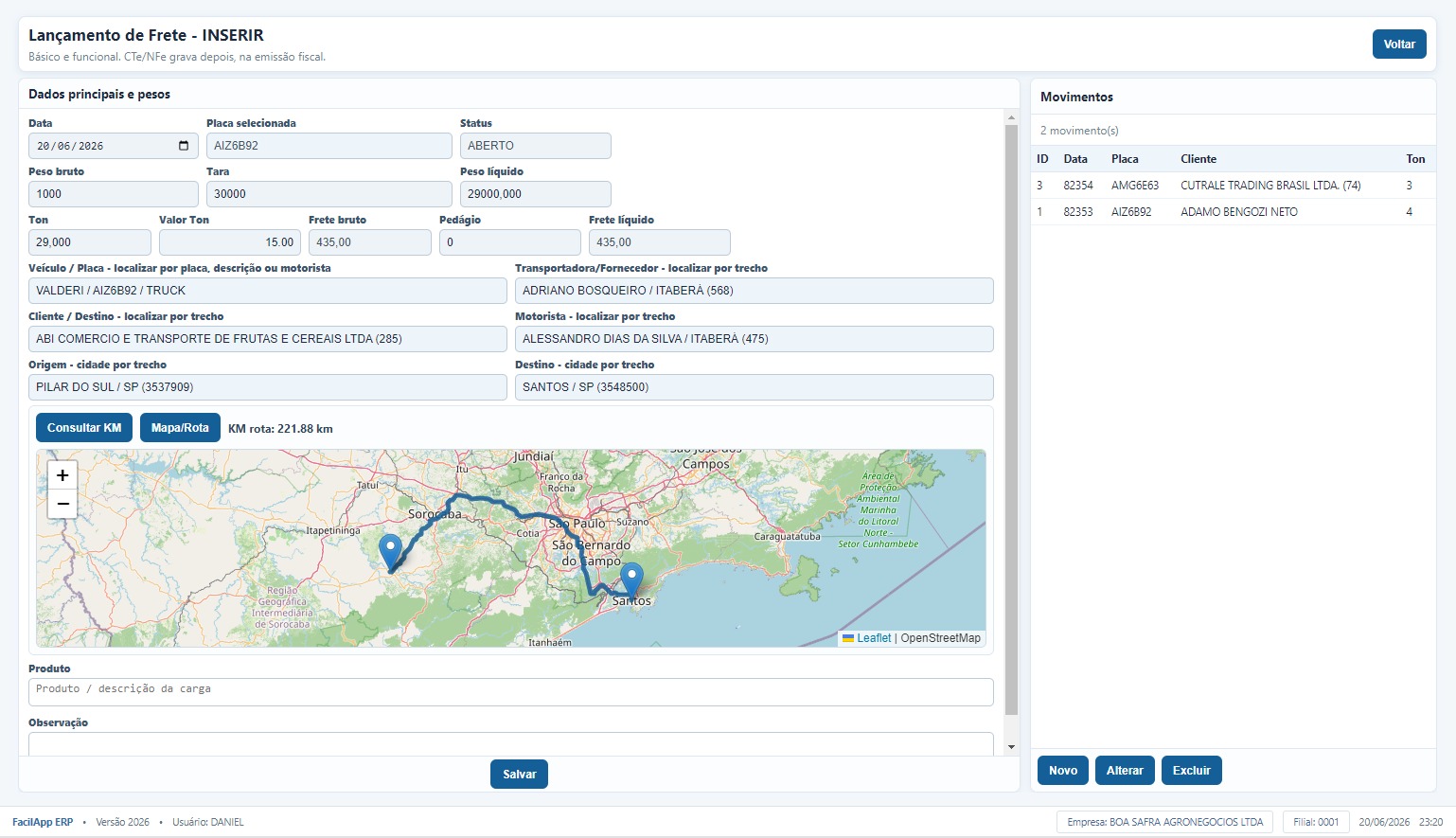Zoom out on the route map
1456x838 pixels.
click(62, 504)
